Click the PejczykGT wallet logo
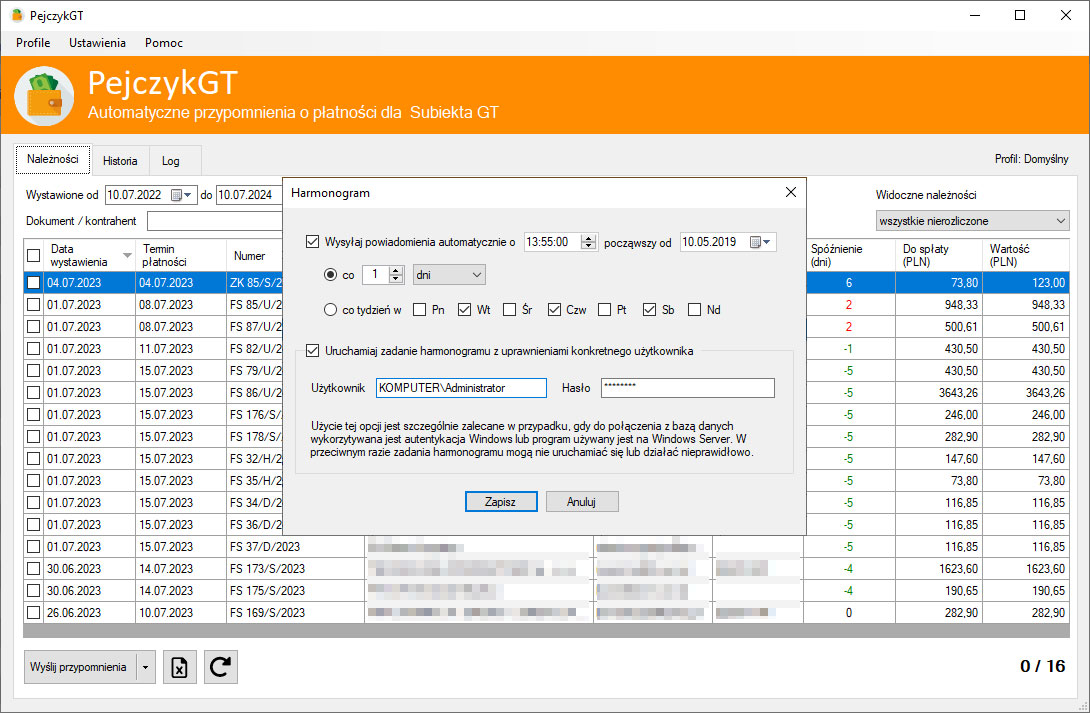This screenshot has width=1090, height=713. 44,96
